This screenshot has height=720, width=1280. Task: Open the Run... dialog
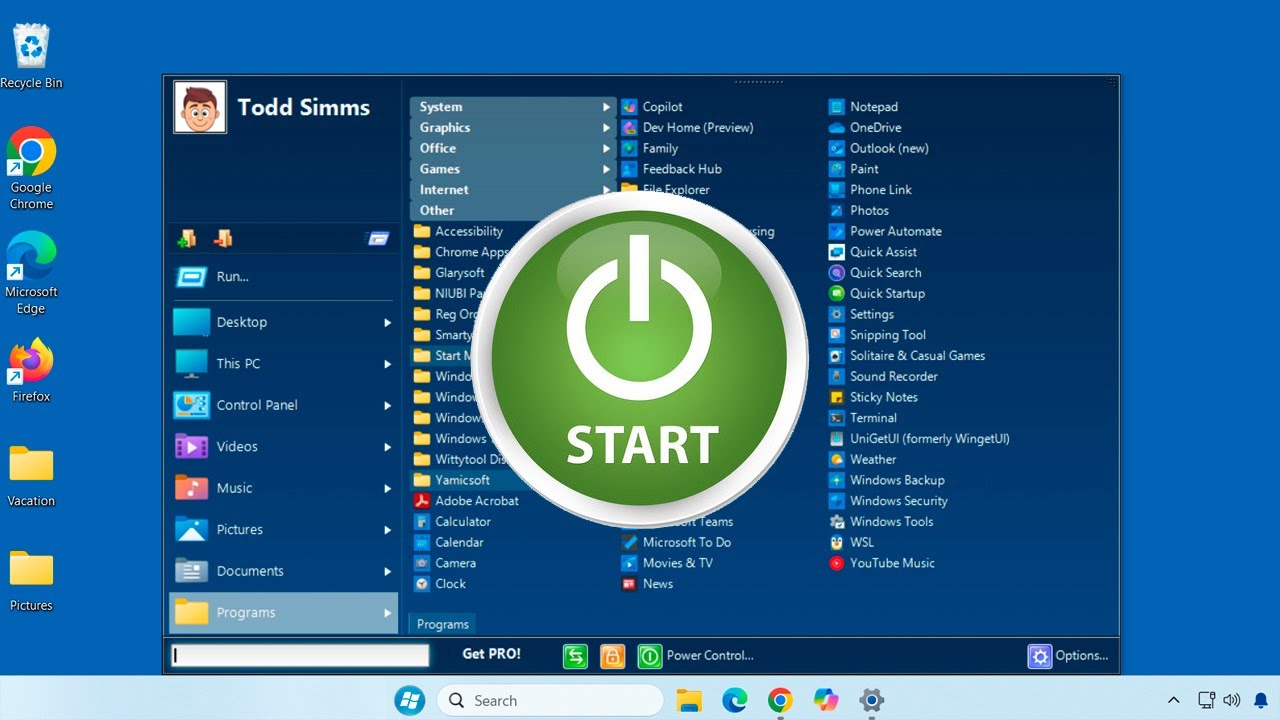(x=283, y=277)
